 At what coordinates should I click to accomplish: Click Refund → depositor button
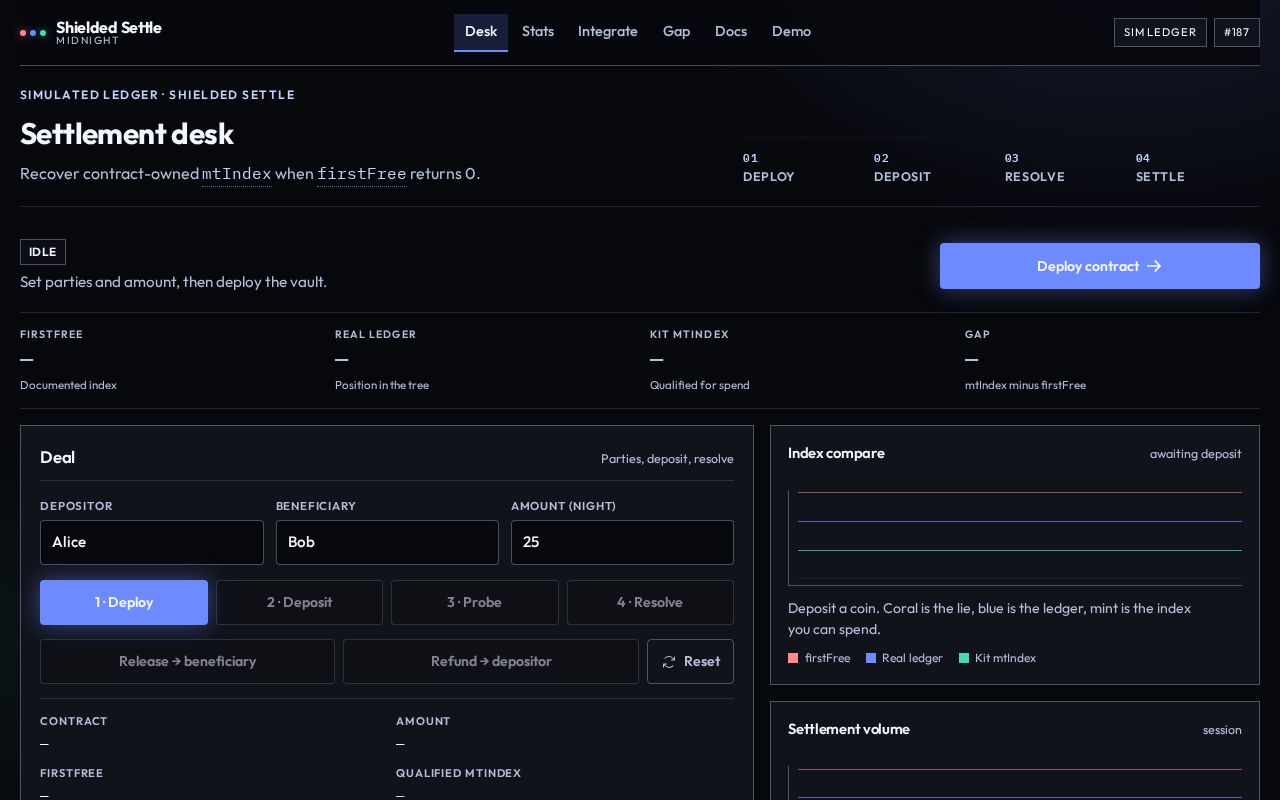[x=491, y=662]
